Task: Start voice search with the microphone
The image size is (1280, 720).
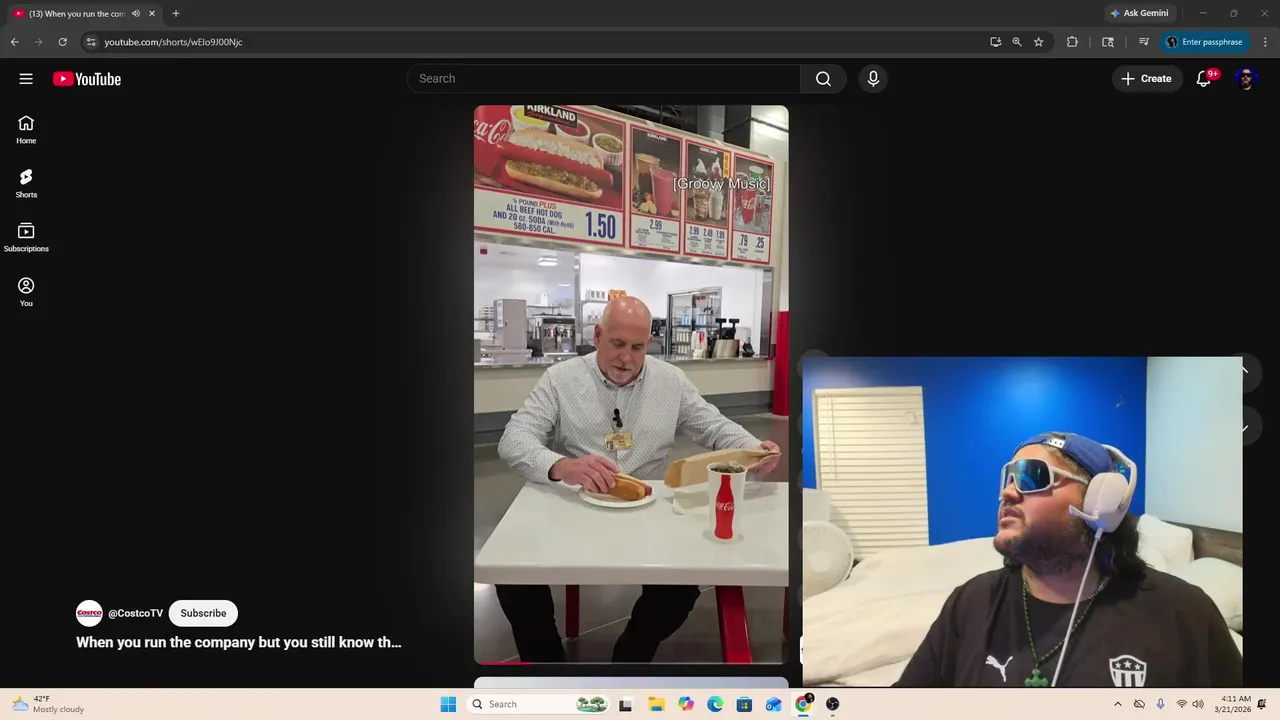Action: tap(873, 79)
